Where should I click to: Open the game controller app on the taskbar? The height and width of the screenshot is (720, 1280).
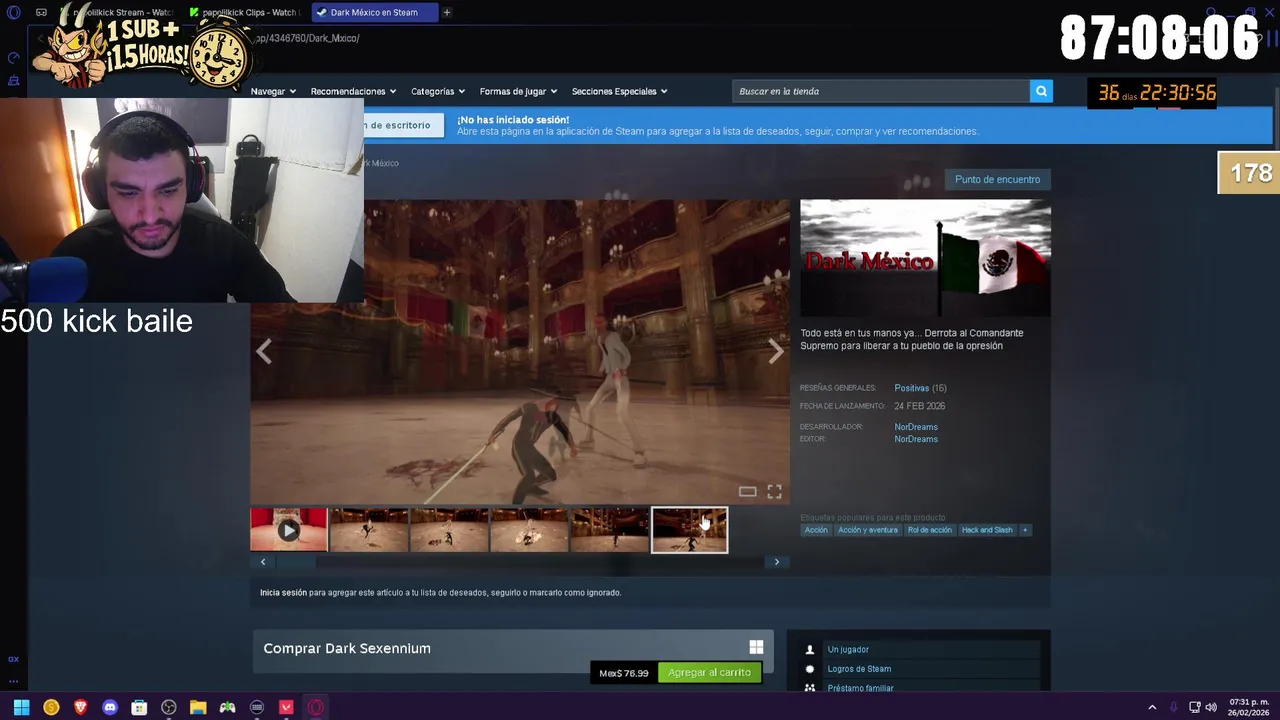(x=228, y=707)
